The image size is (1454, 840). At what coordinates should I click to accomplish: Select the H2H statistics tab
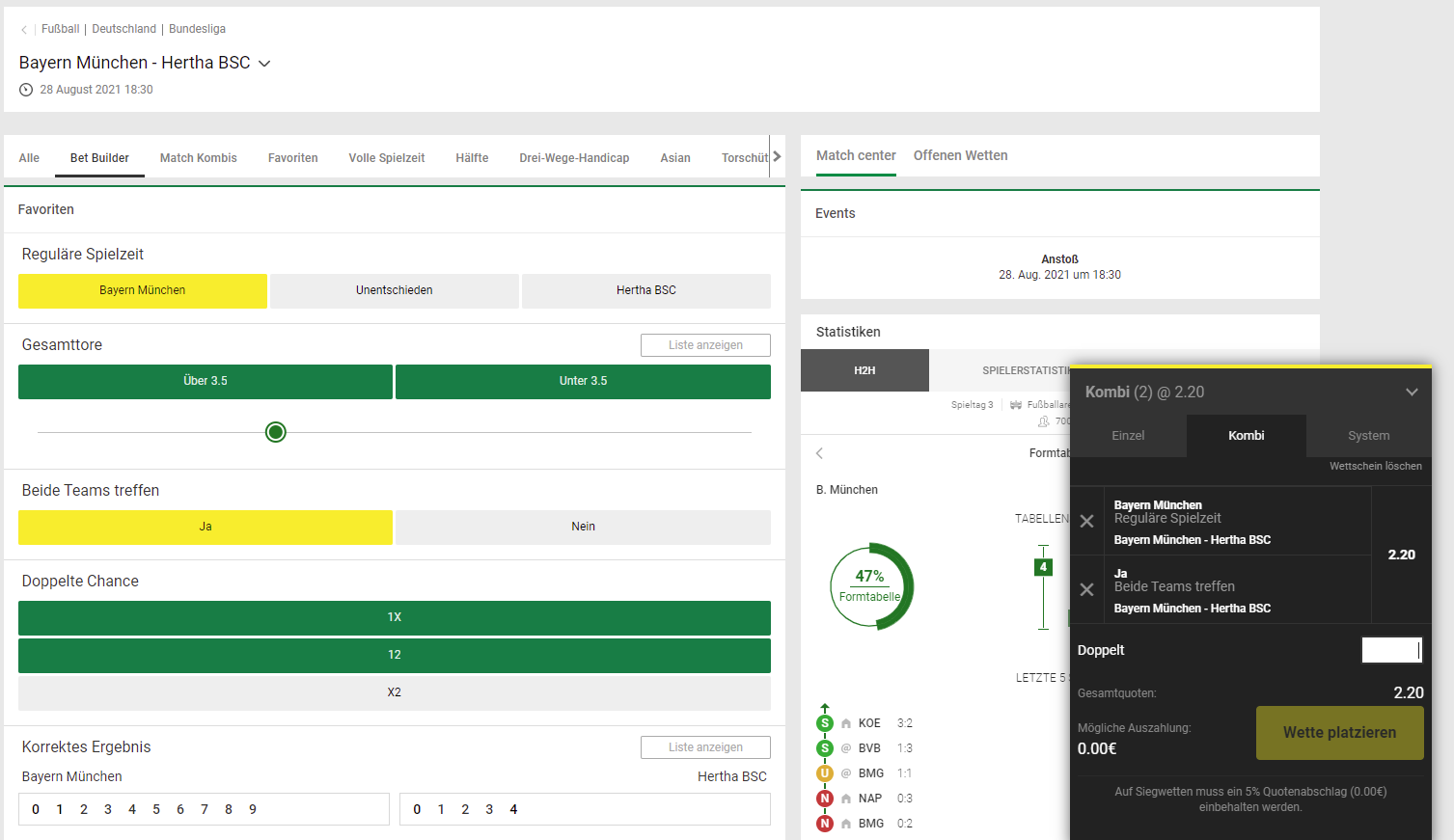click(864, 370)
